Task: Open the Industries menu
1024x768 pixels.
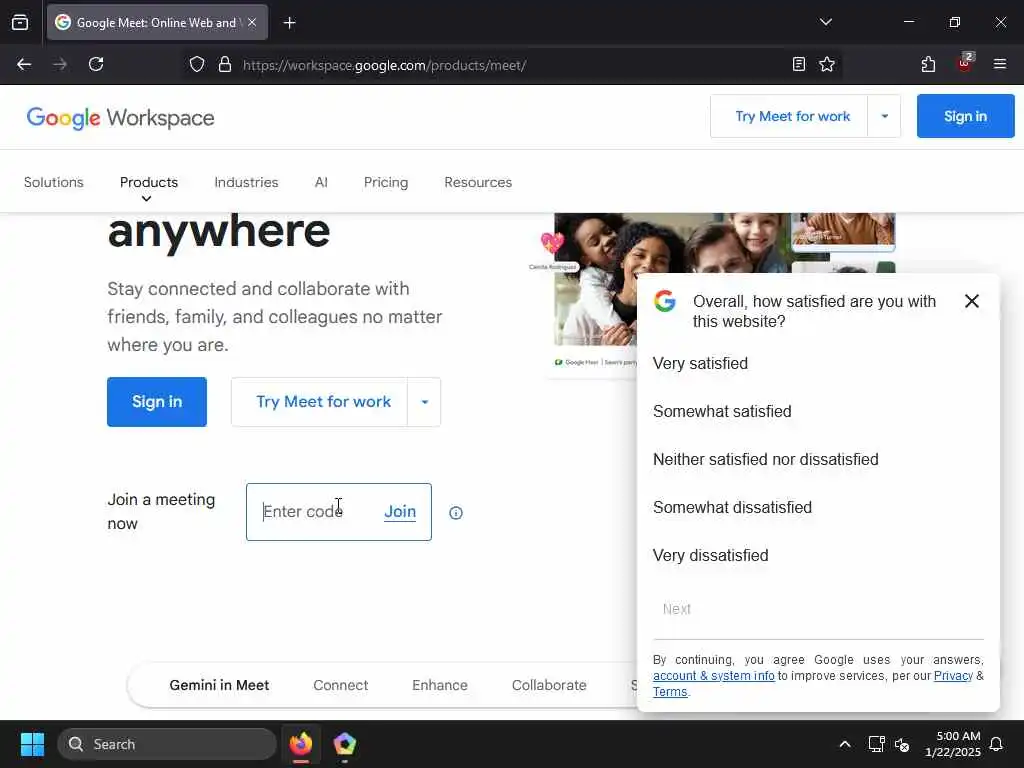Action: [246, 182]
